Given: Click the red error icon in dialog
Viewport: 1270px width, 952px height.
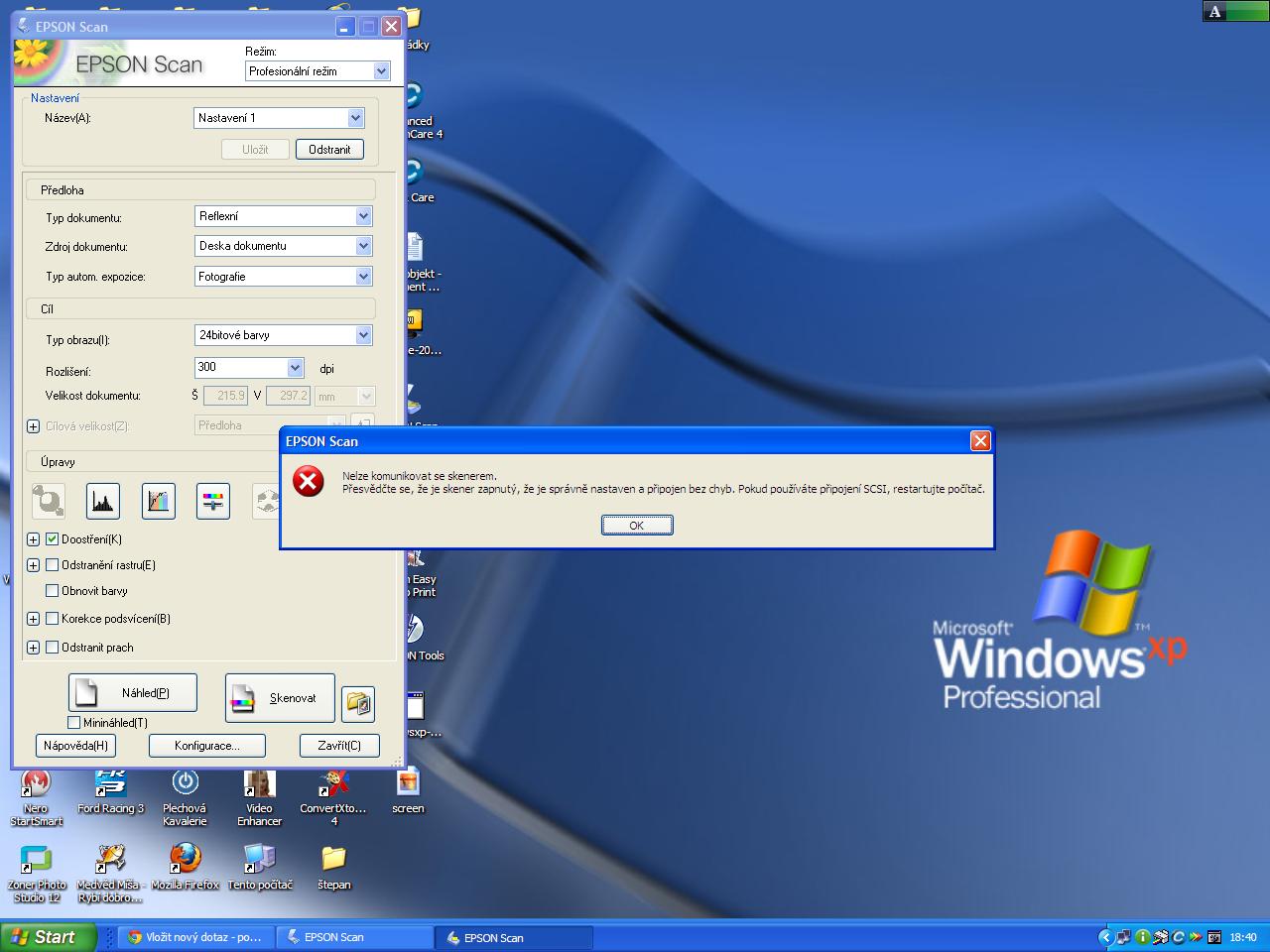Looking at the screenshot, I should (x=309, y=482).
